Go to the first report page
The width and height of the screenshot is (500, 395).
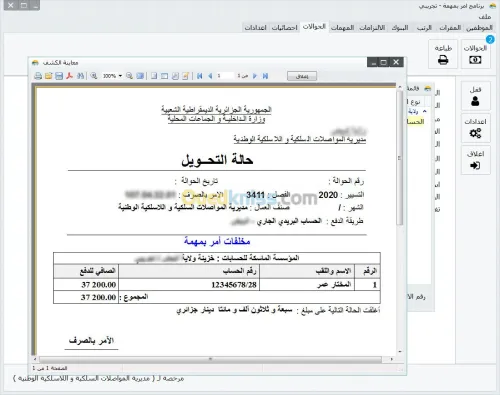tap(200, 76)
